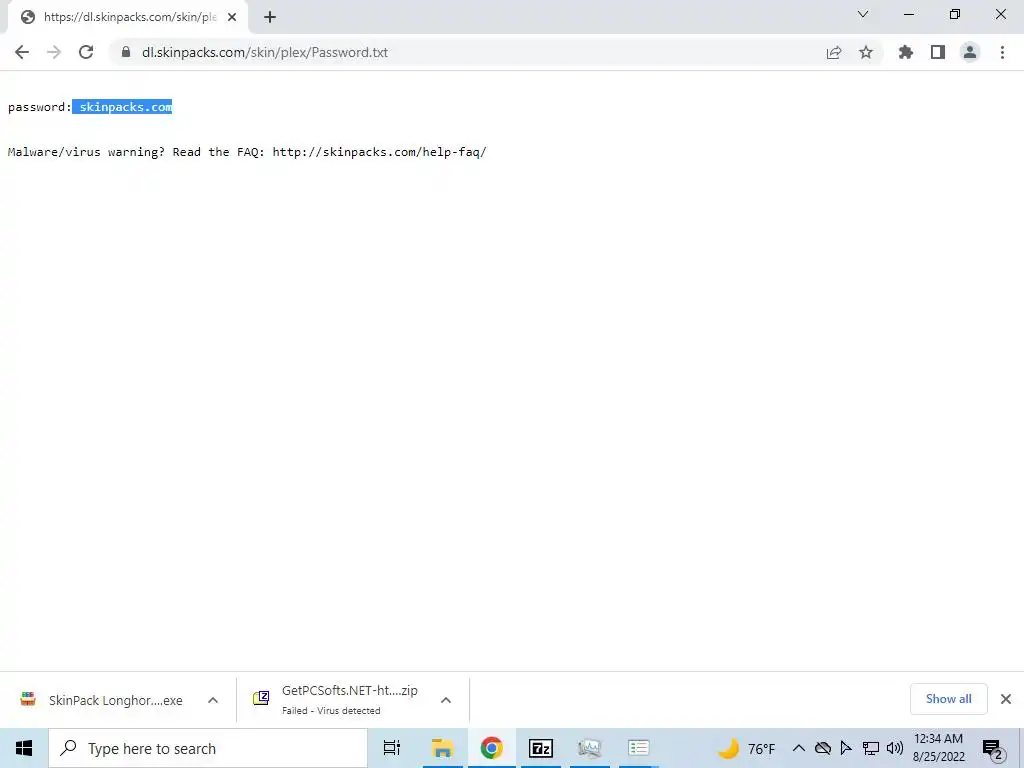Open the notification center with 2 alerts
1024x768 pixels.
click(x=993, y=749)
